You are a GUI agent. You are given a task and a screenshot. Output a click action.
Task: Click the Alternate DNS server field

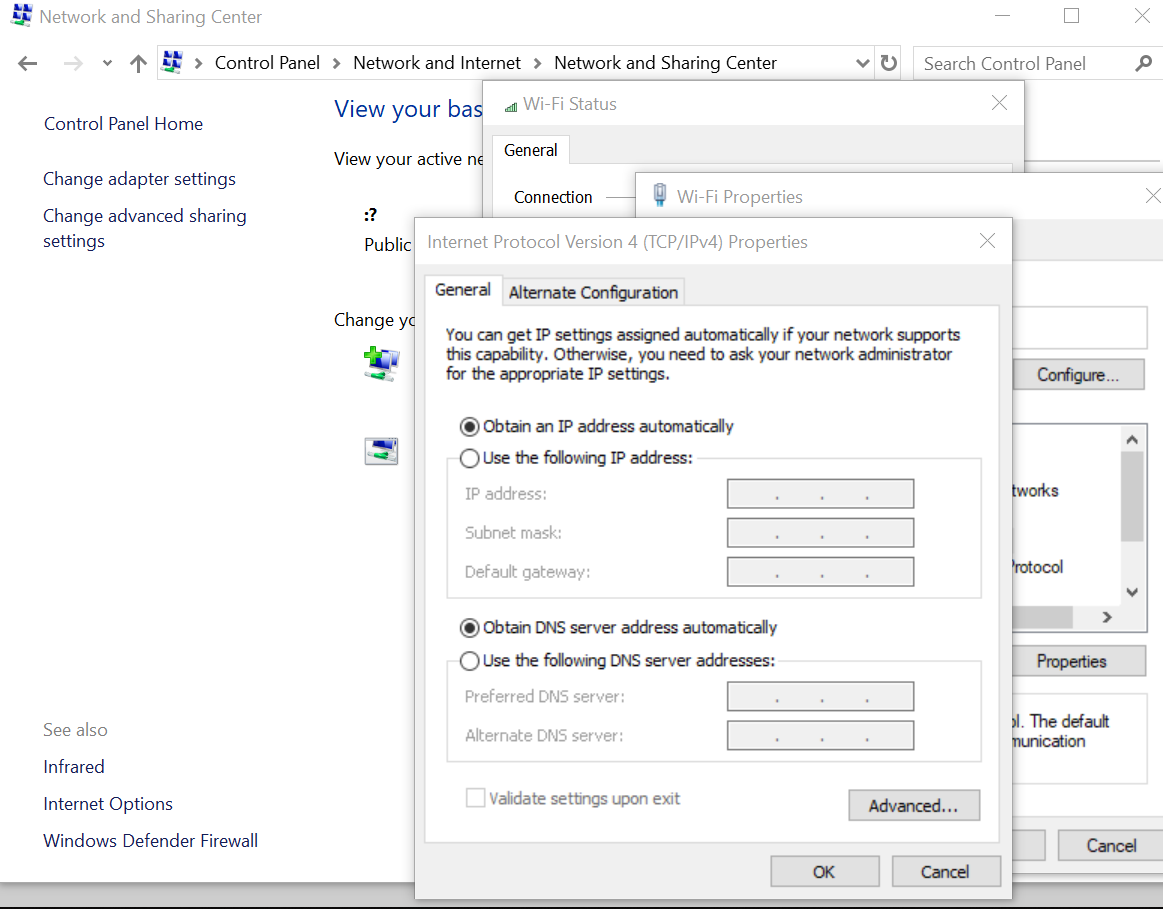click(820, 736)
